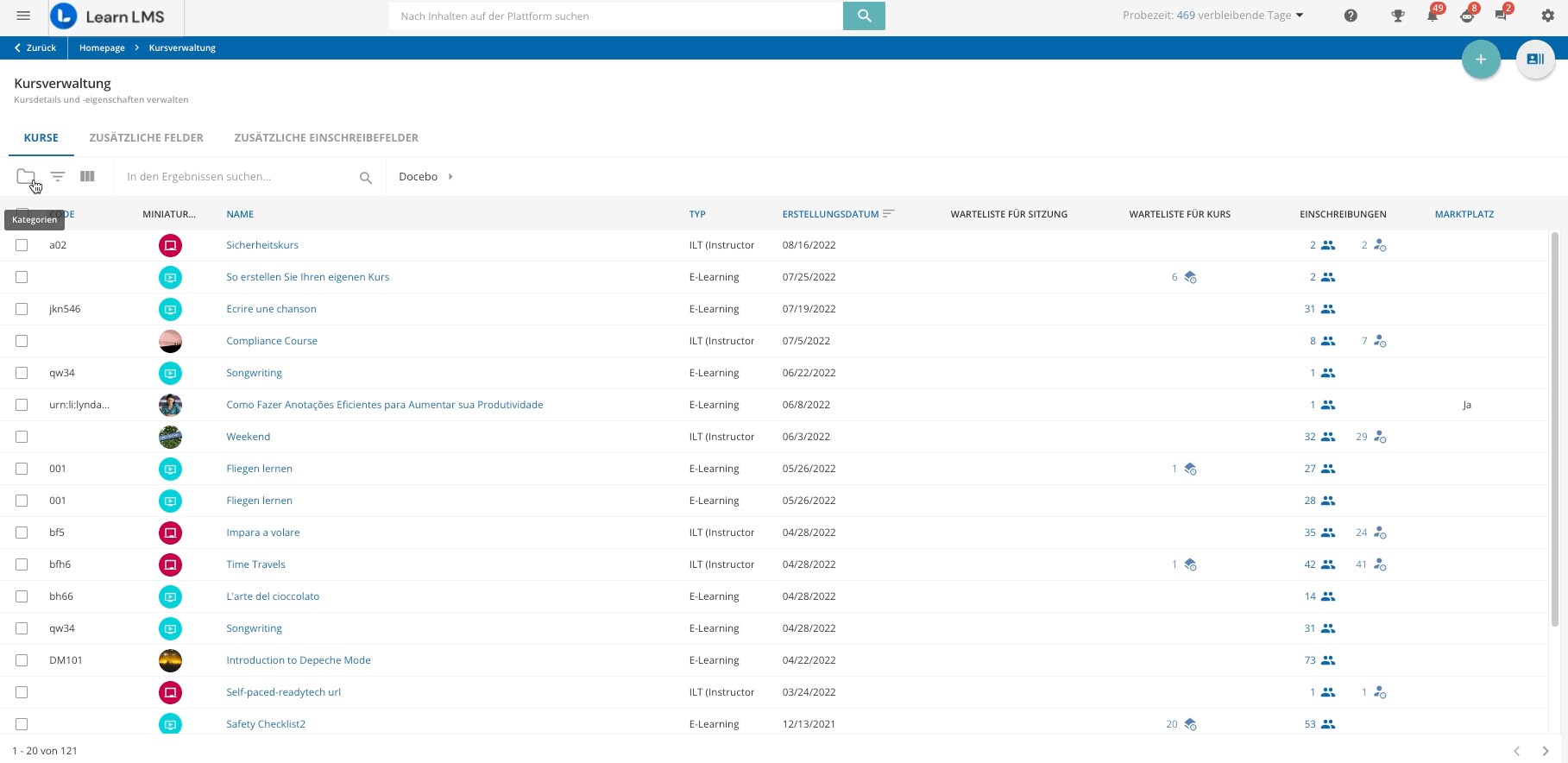Check the Time Travels course row
Screen dimensions: 1568x763
click(22, 564)
